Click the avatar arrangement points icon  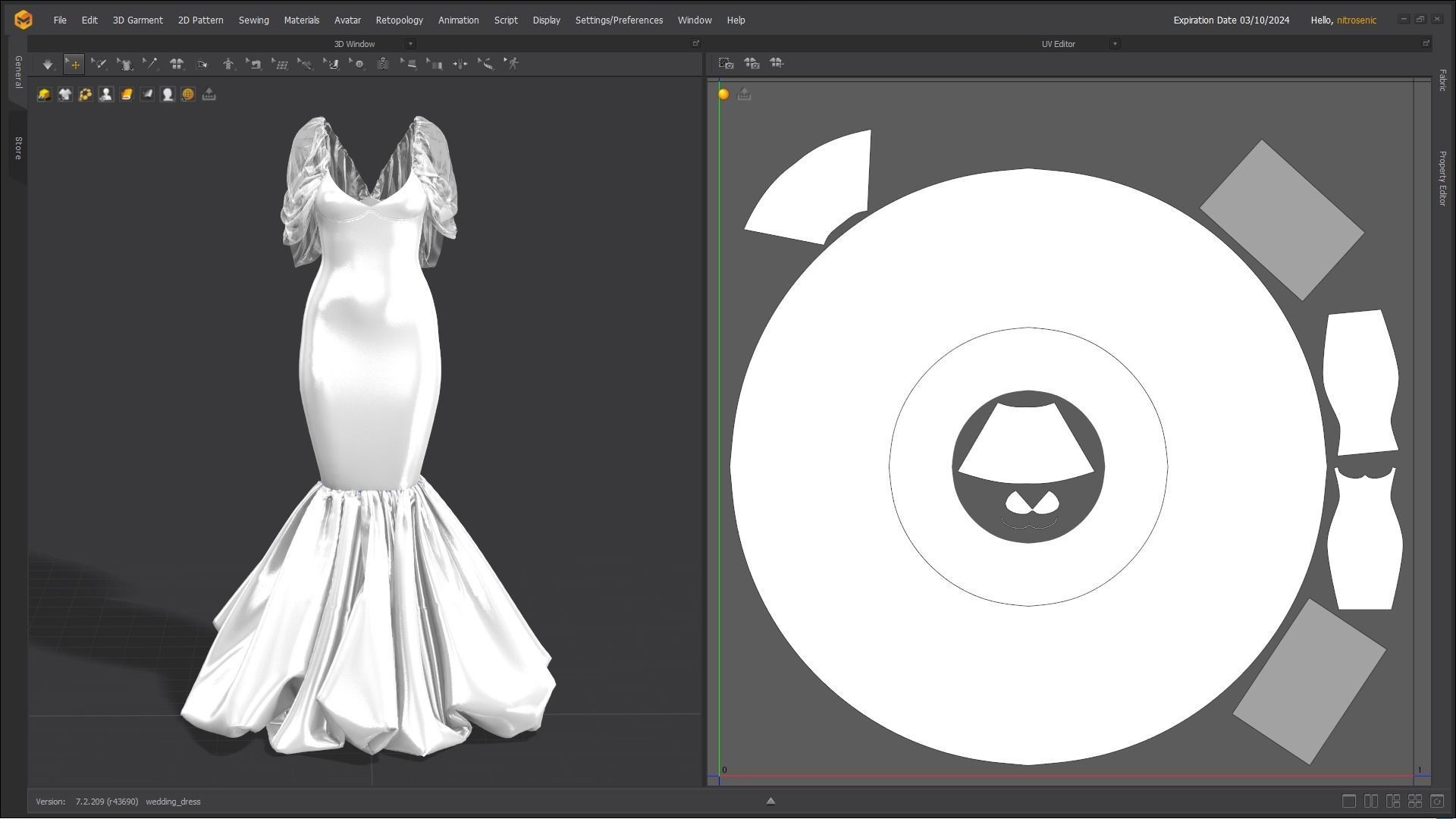click(228, 64)
